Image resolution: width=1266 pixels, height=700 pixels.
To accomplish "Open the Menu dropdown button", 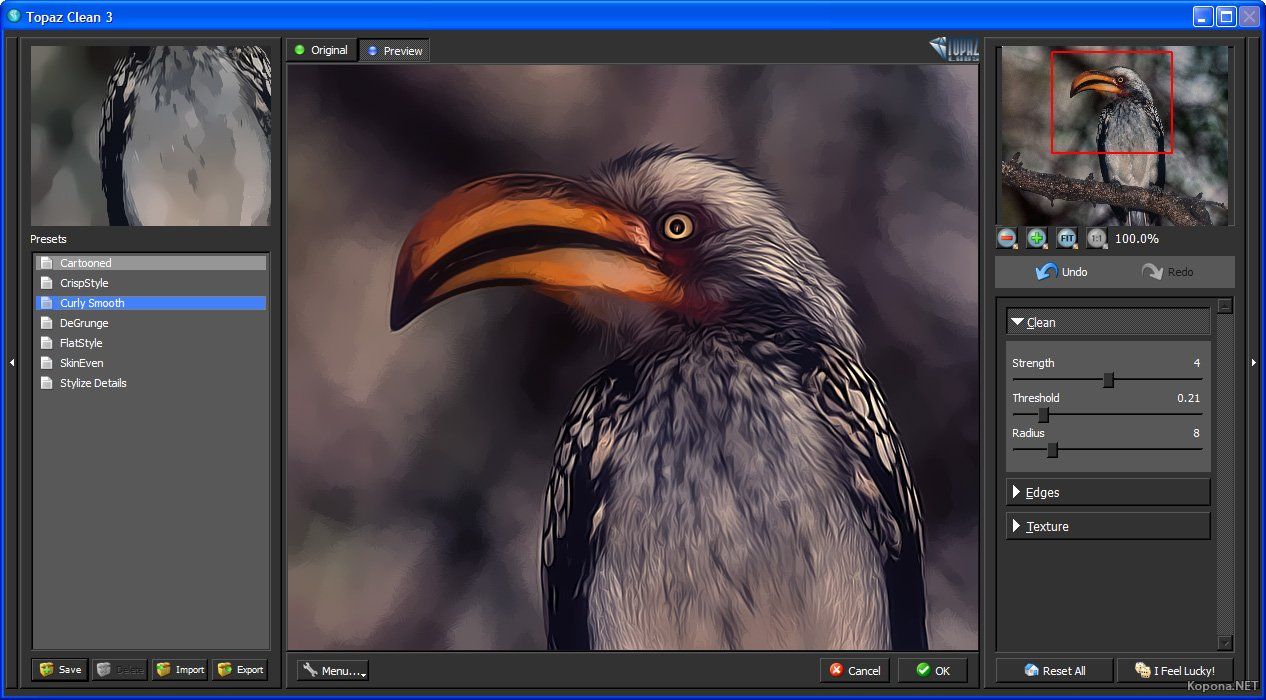I will (x=333, y=670).
